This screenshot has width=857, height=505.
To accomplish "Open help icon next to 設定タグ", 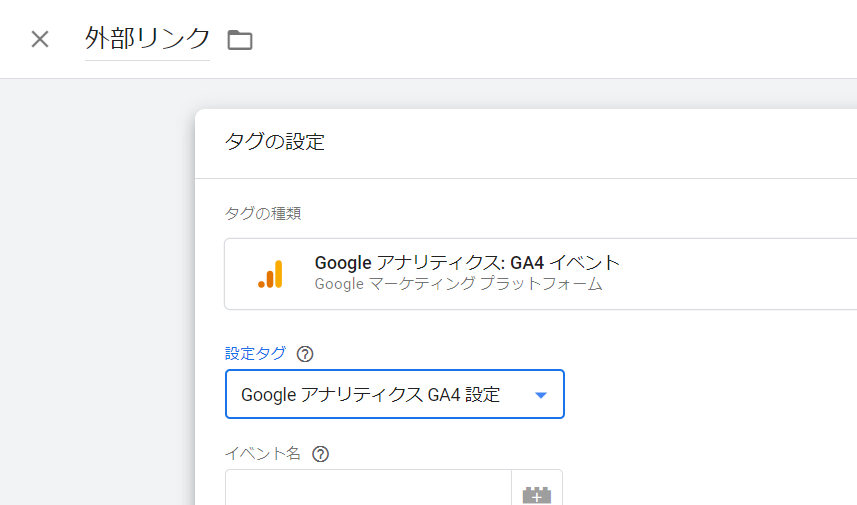I will tap(306, 354).
